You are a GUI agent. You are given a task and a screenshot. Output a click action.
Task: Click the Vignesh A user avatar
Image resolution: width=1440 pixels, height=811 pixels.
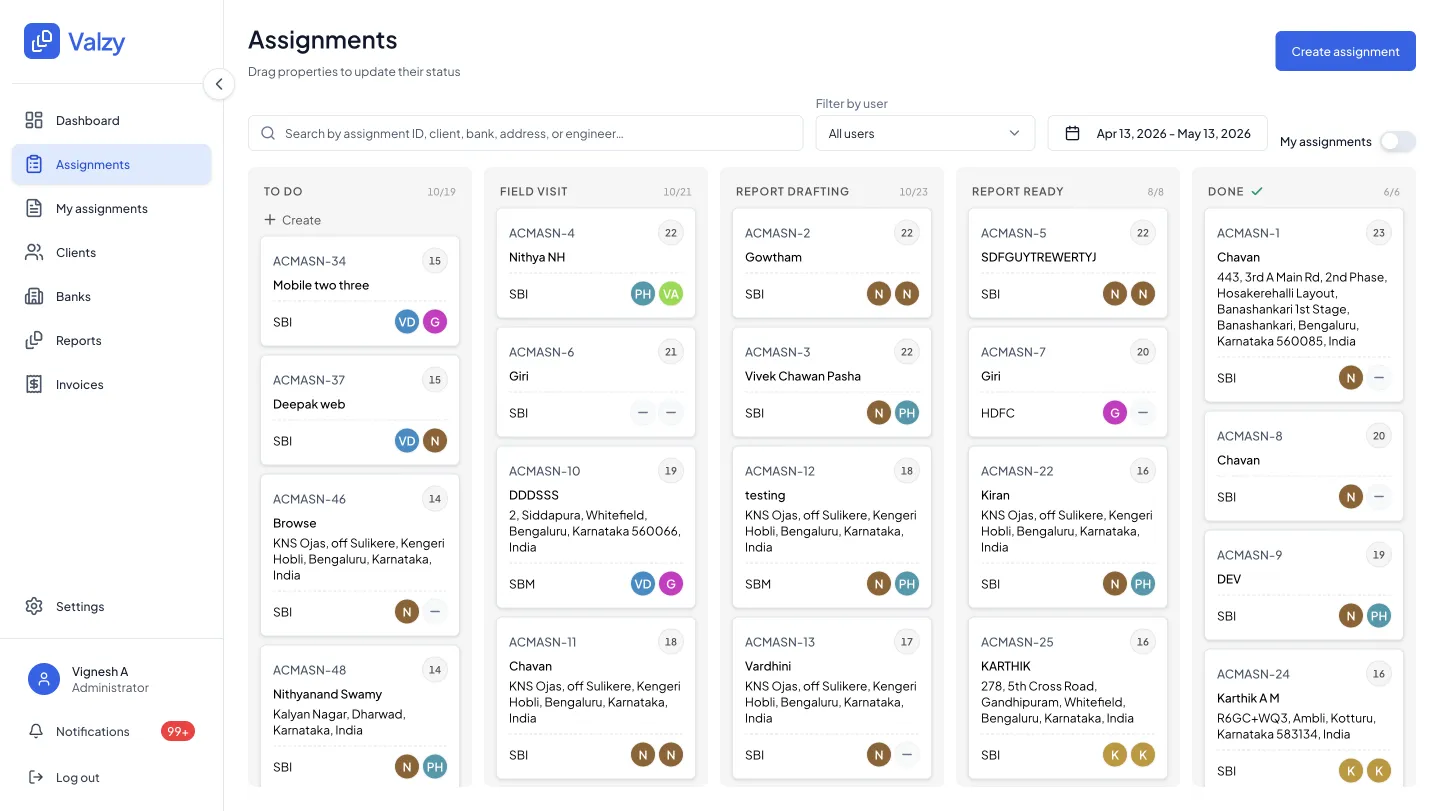44,679
